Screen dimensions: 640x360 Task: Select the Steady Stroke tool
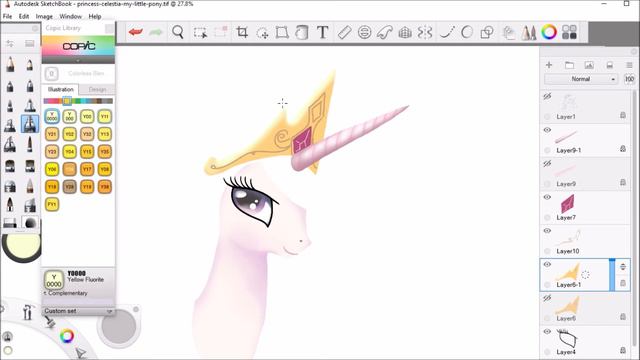coord(447,32)
